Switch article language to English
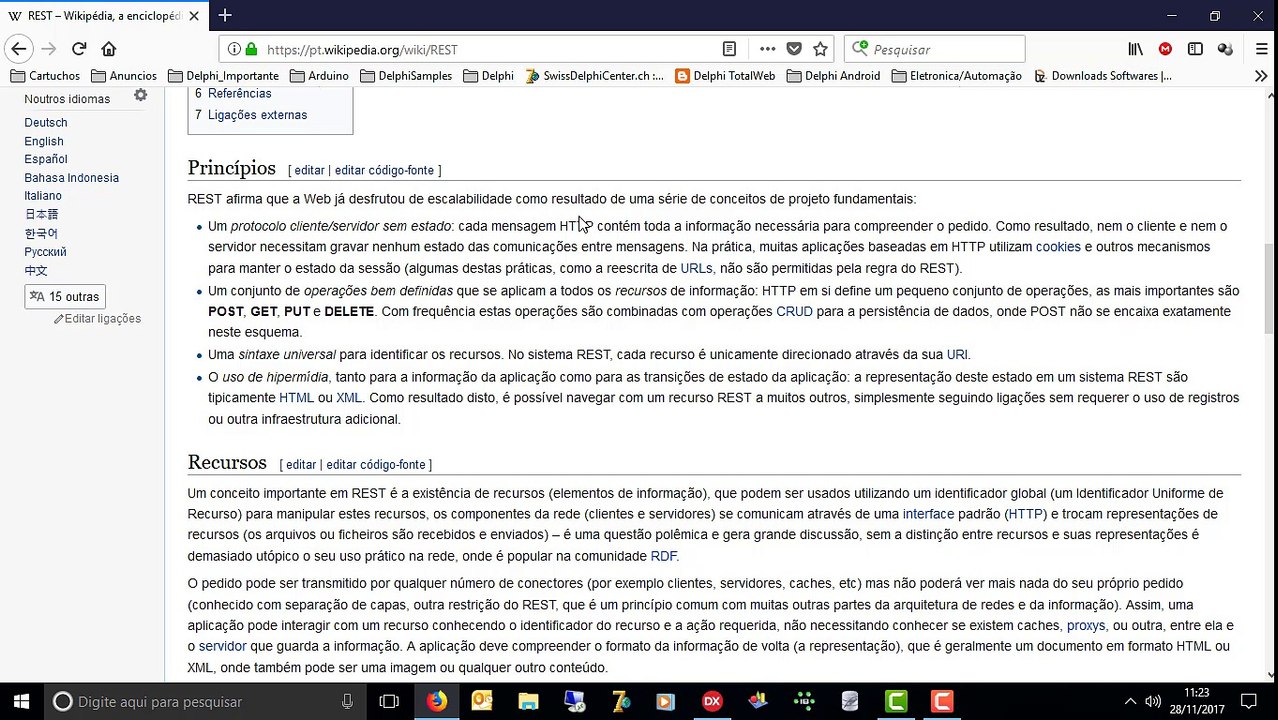Screen dimensions: 1278x720 click(44, 141)
